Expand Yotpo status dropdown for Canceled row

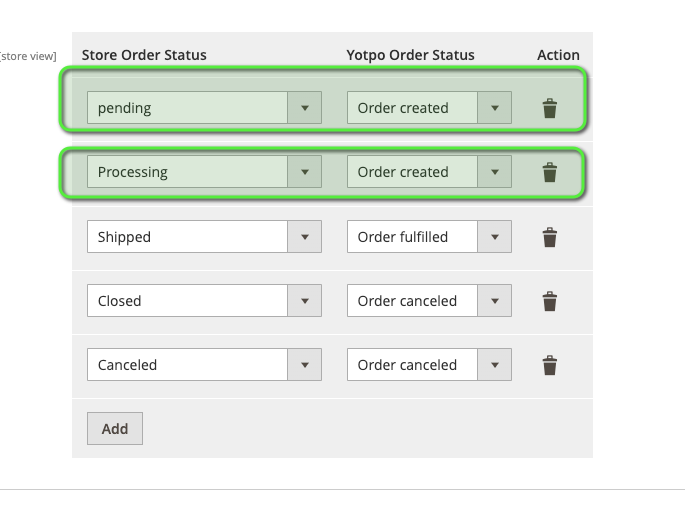(429, 365)
